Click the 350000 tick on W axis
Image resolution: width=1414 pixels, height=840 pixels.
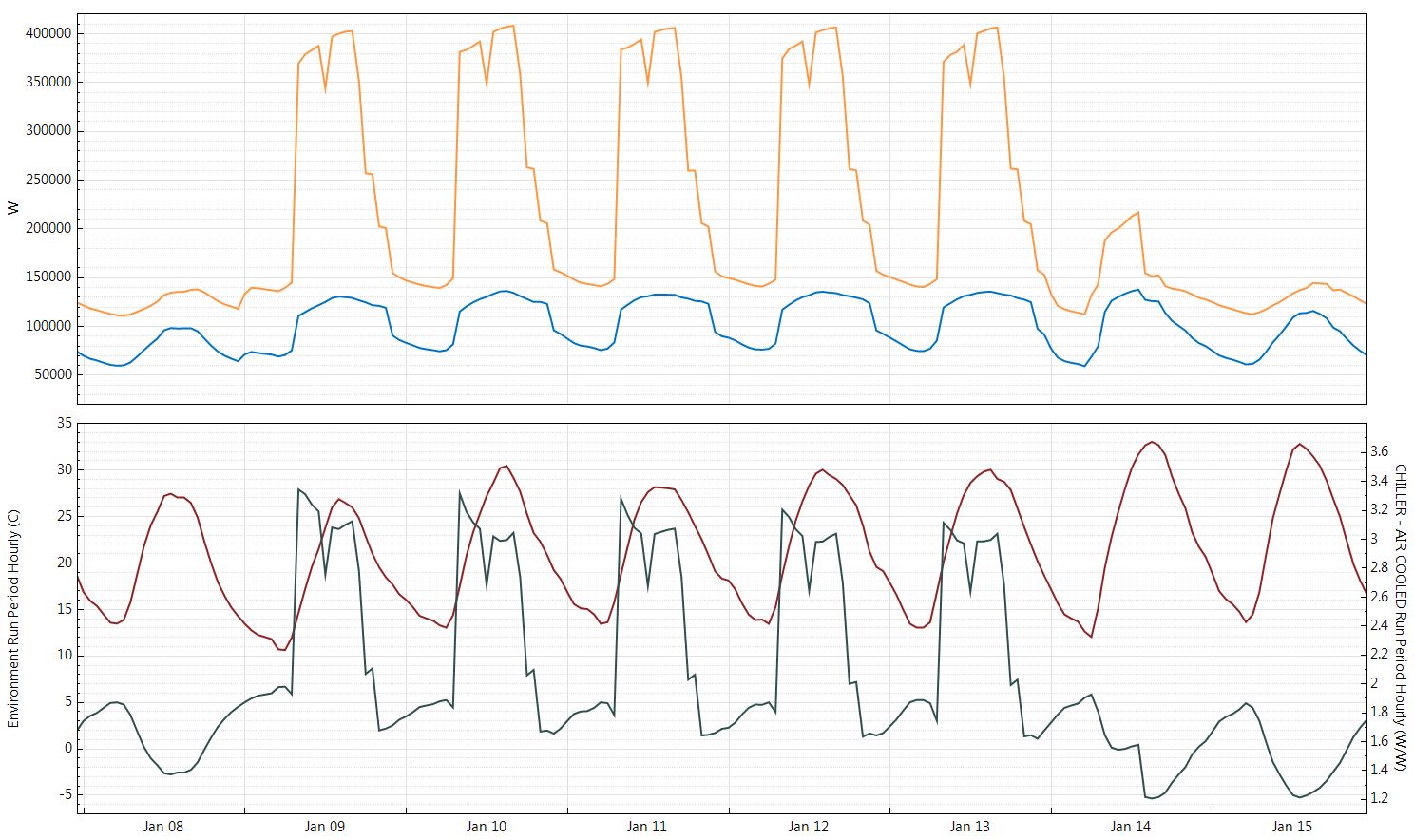tap(48, 82)
